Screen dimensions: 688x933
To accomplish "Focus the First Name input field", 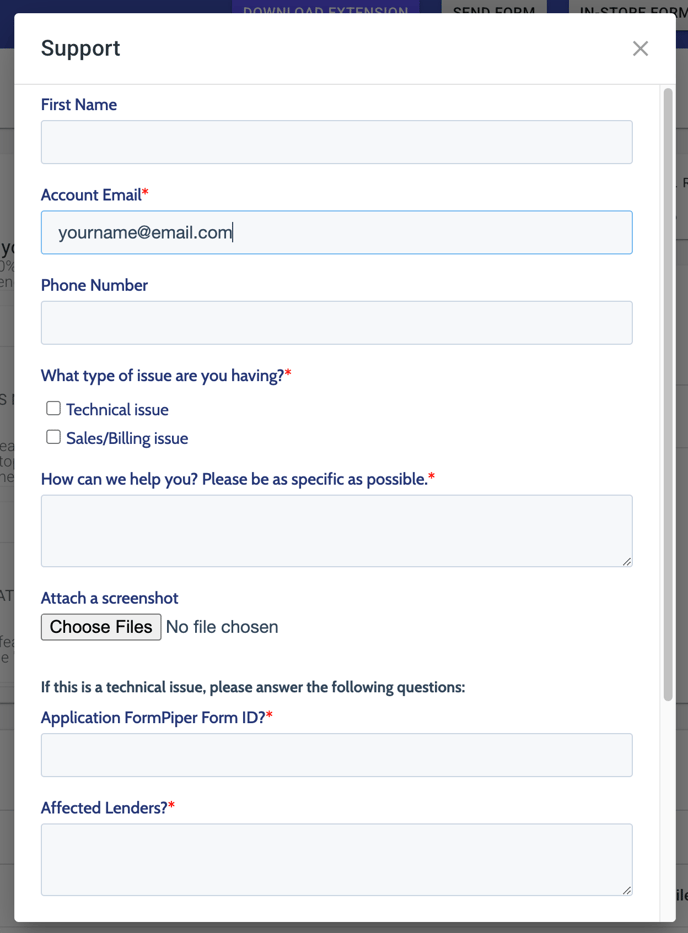I will 336,142.
